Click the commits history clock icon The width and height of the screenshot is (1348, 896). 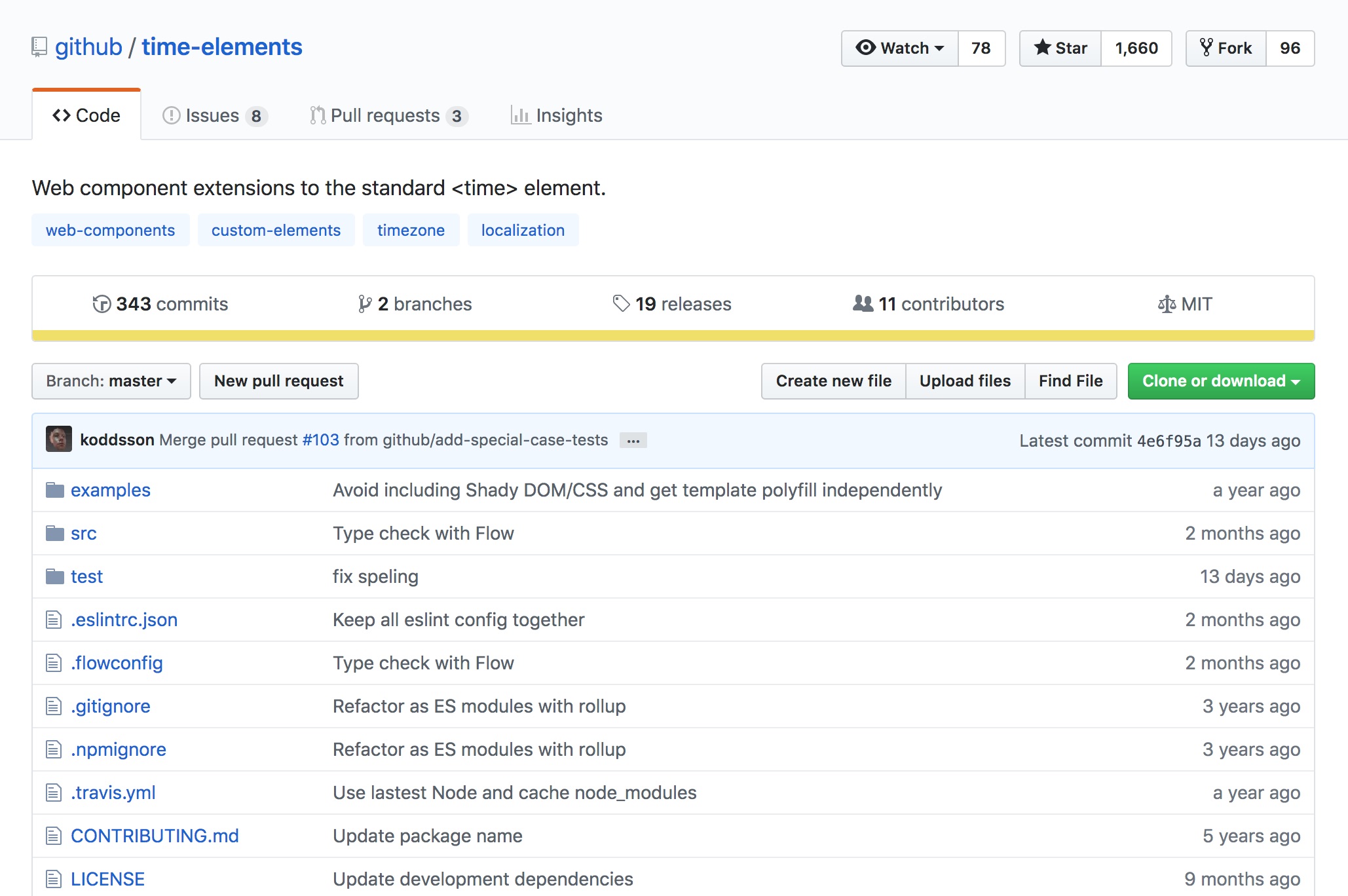click(102, 304)
